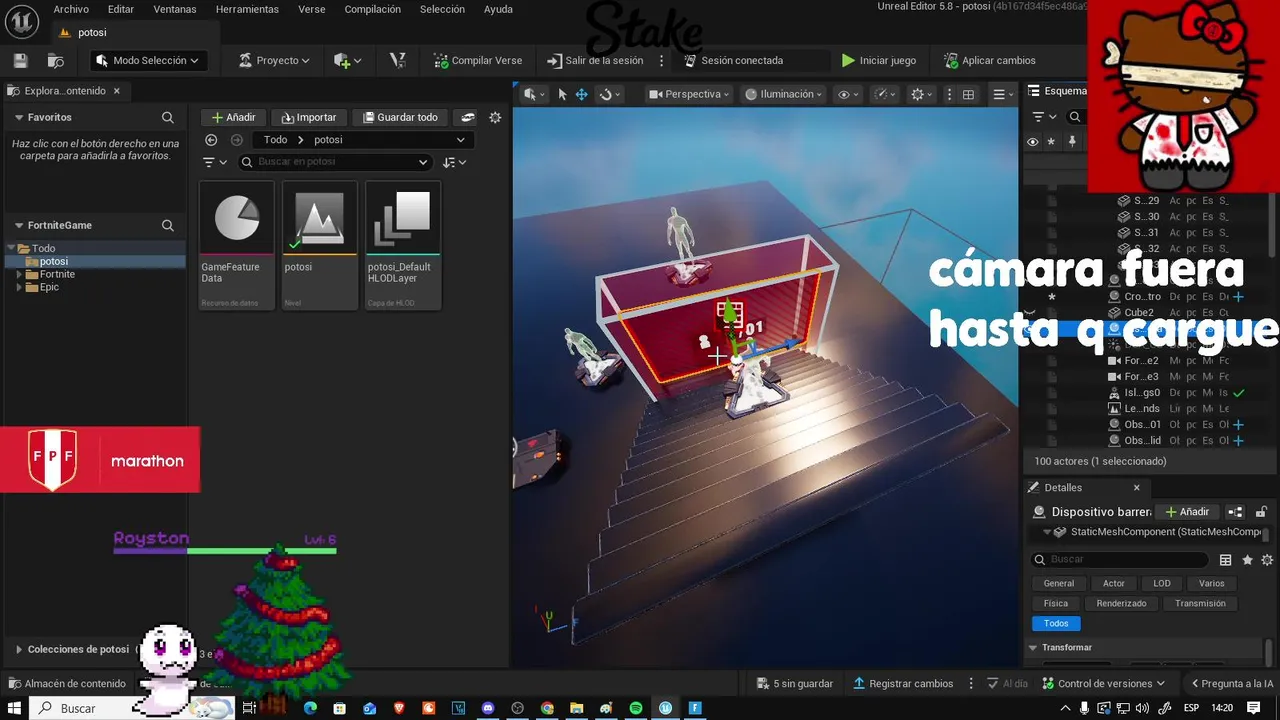
Task: Click the lock icon in Detalles panel
Action: click(x=1262, y=512)
